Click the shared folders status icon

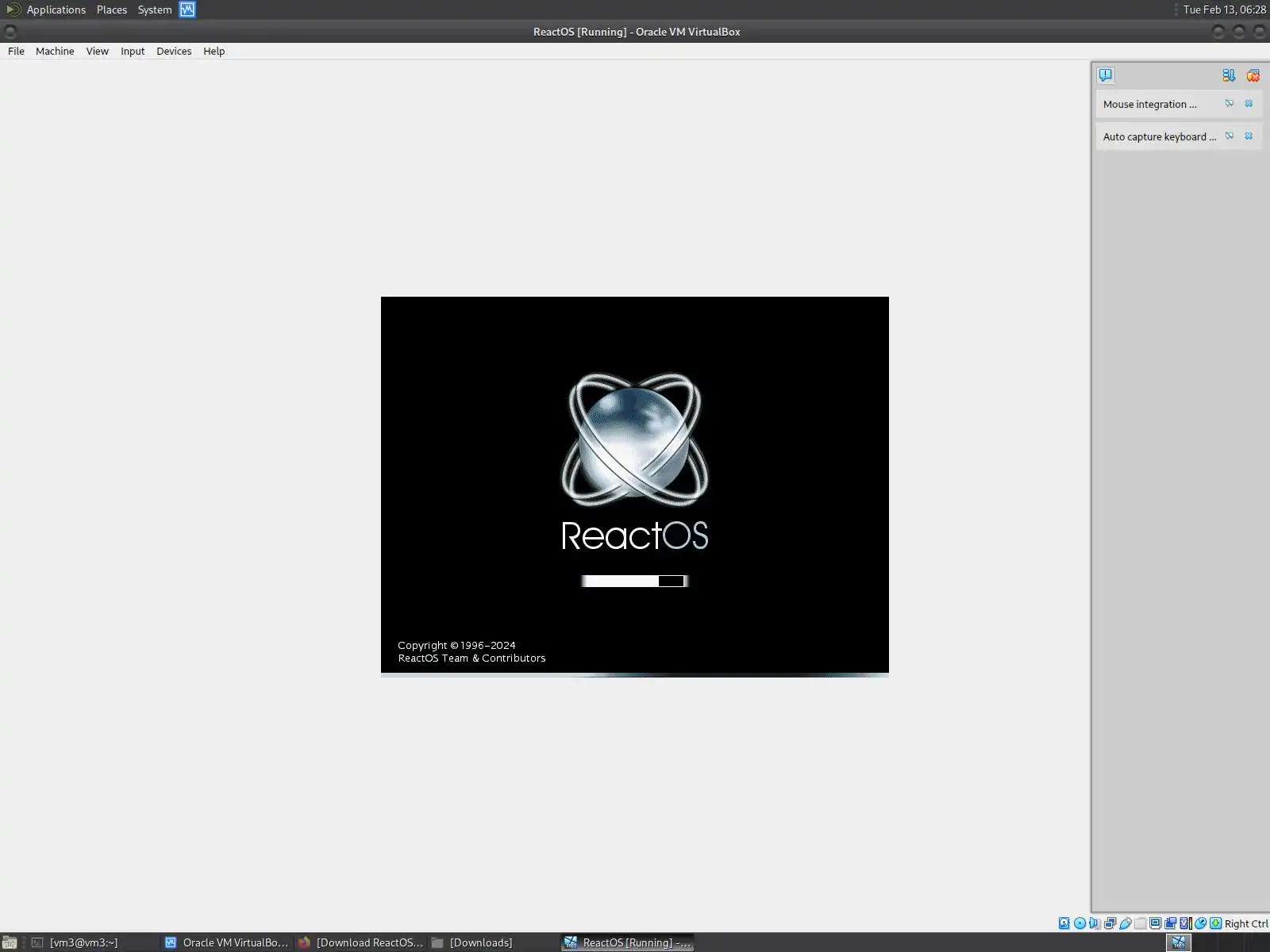click(1140, 923)
